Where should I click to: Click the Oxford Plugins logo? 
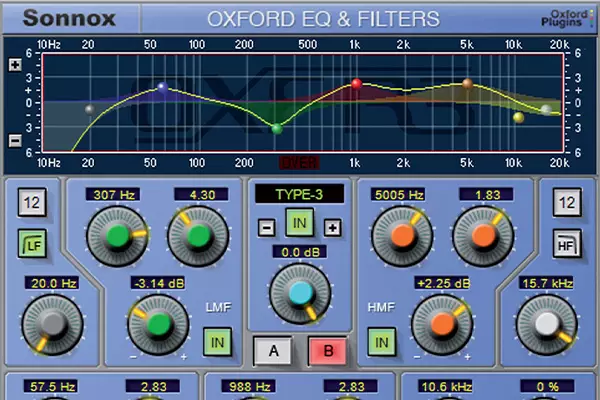pyautogui.click(x=567, y=18)
